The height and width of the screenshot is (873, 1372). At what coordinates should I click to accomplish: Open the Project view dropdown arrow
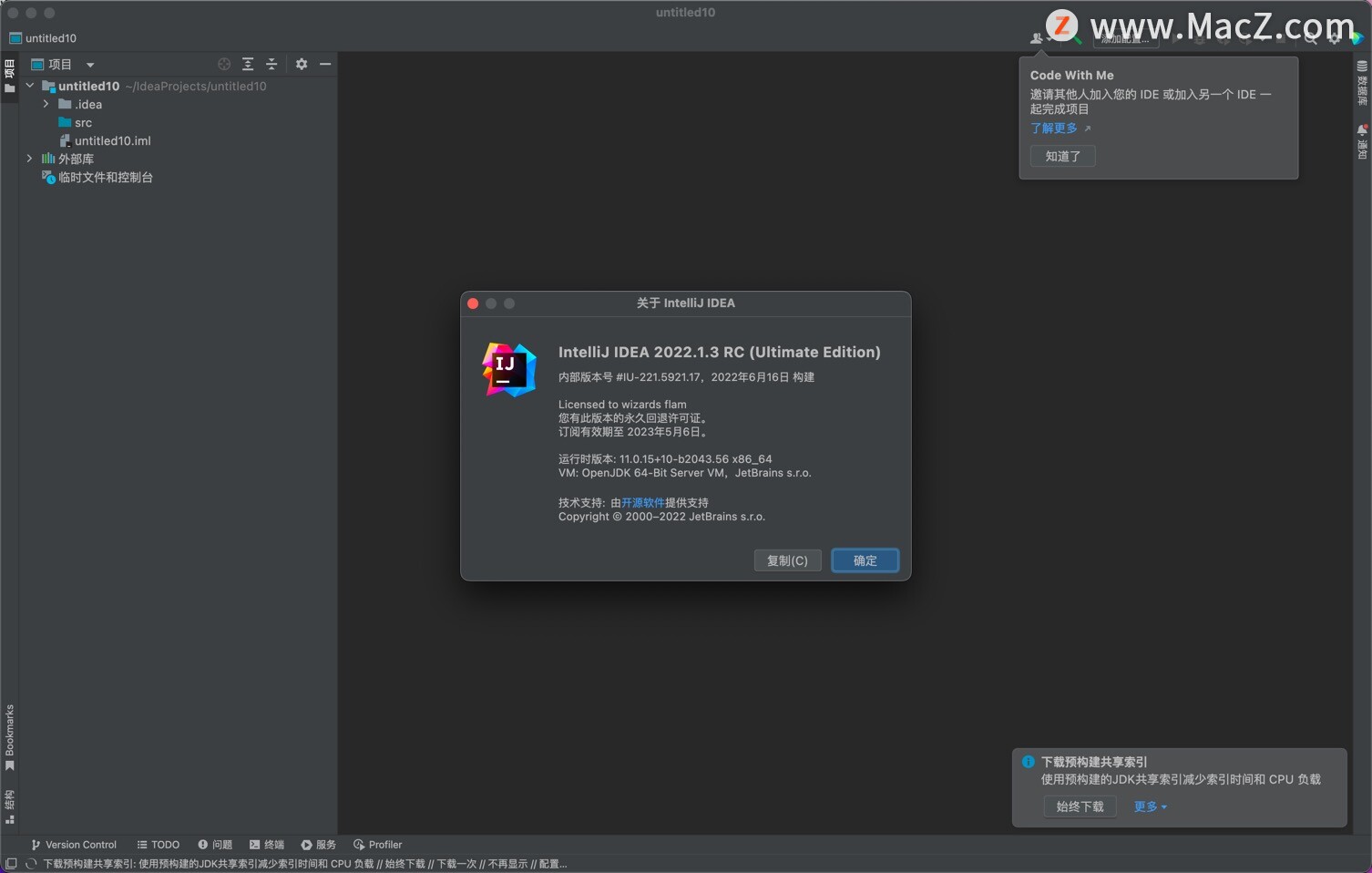pos(90,65)
